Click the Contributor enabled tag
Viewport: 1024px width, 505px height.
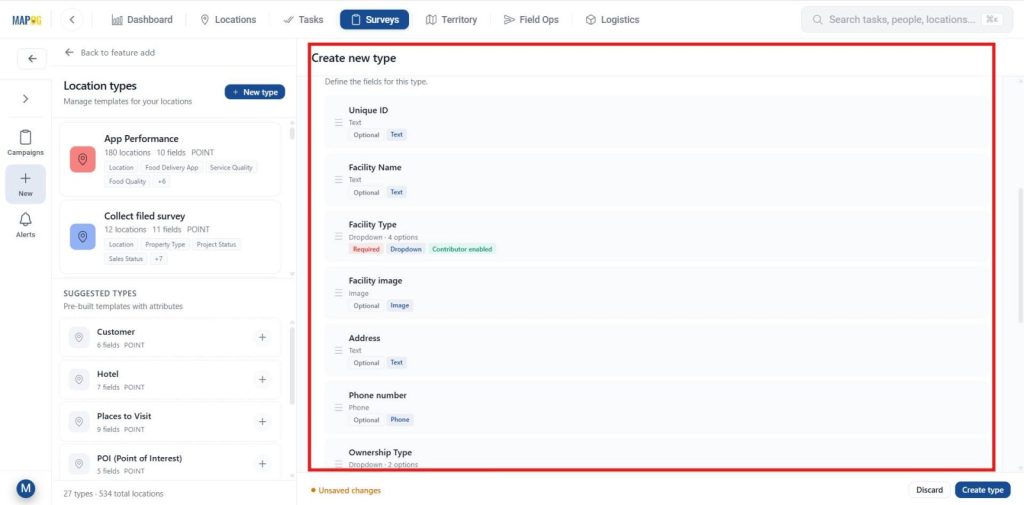(462, 249)
